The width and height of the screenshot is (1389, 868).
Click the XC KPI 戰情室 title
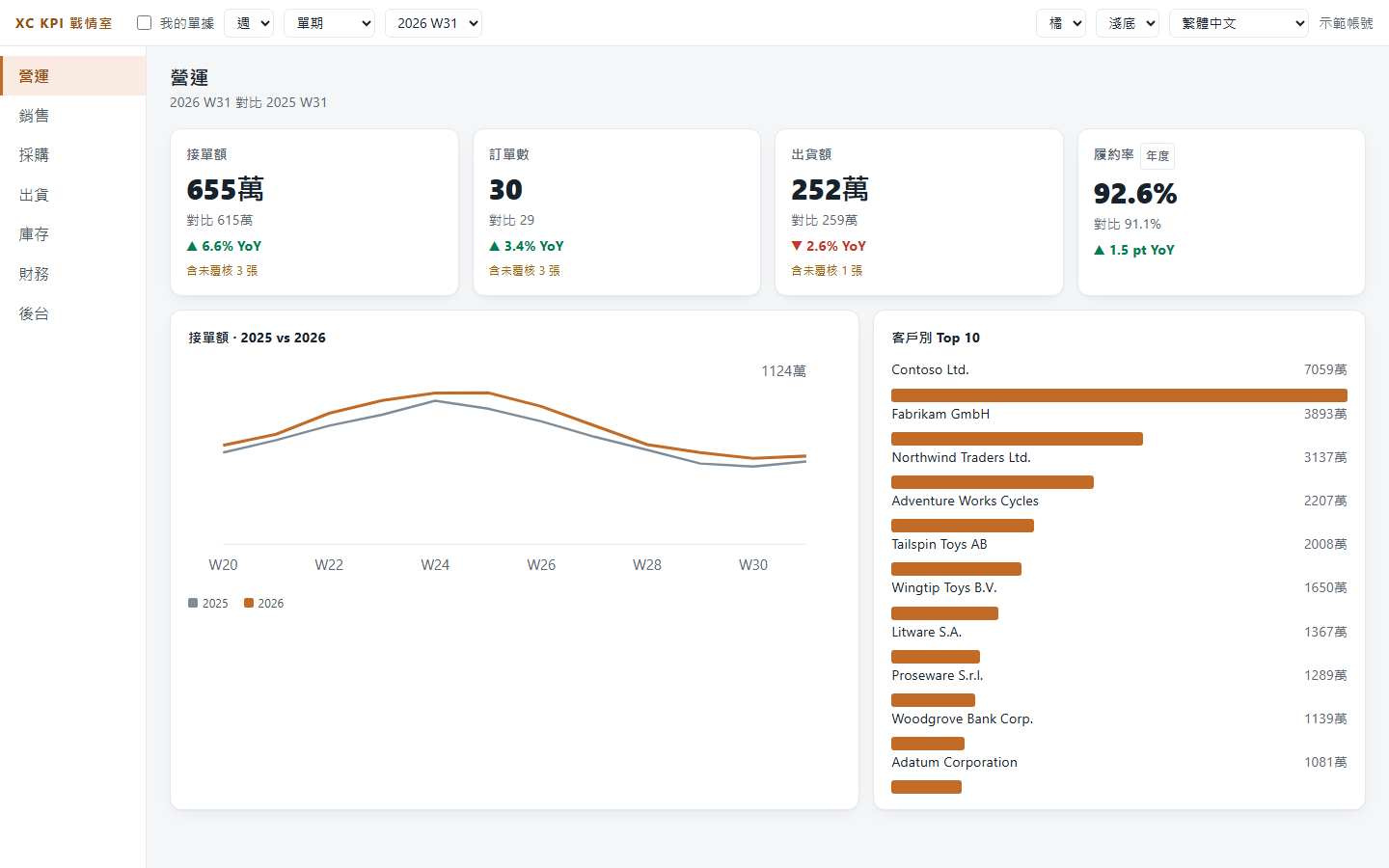(x=64, y=23)
